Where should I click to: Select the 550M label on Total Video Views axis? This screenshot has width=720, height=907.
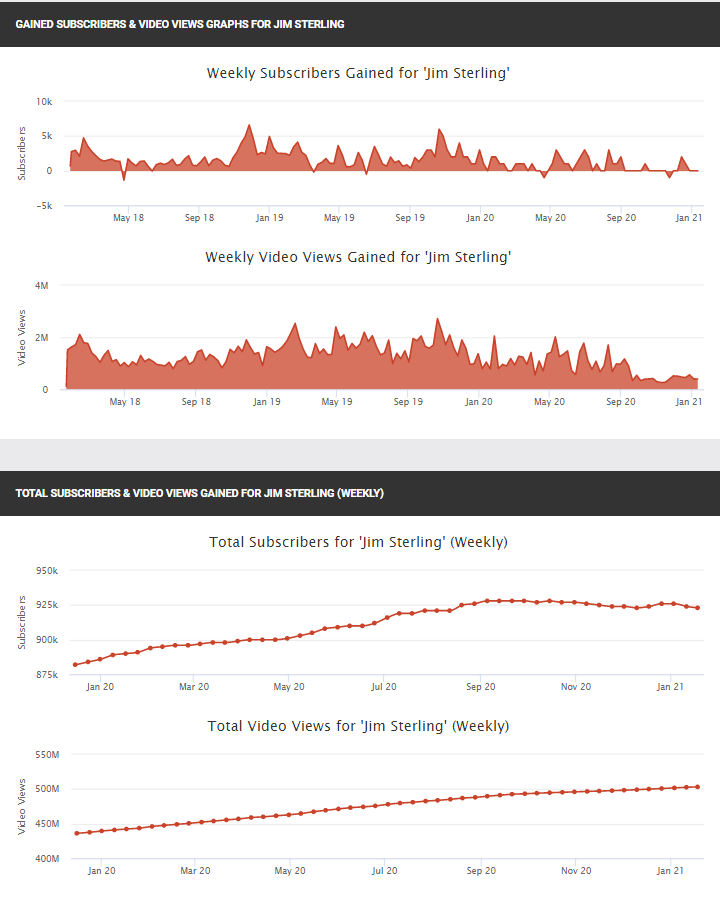(x=47, y=755)
